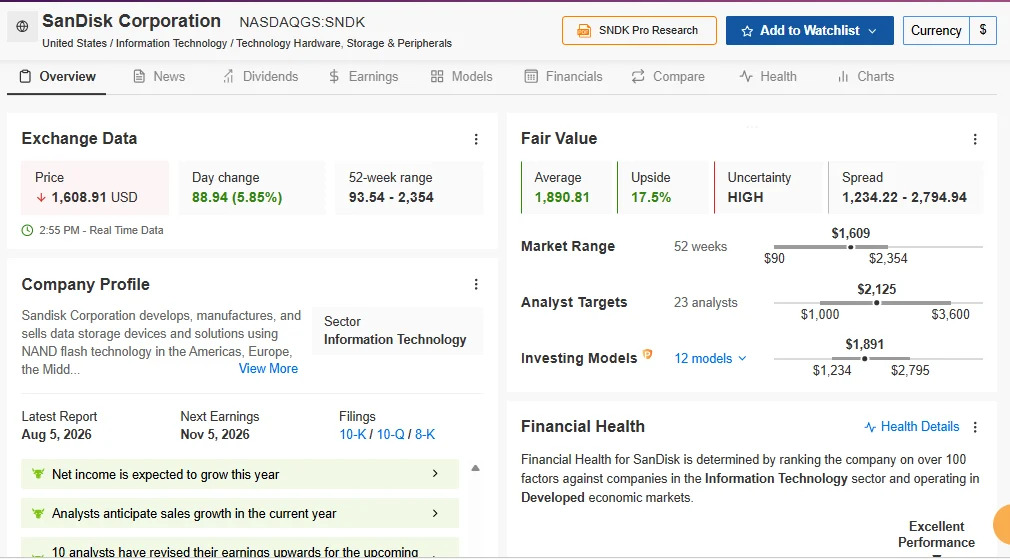Click the price down-arrow icon

41,198
